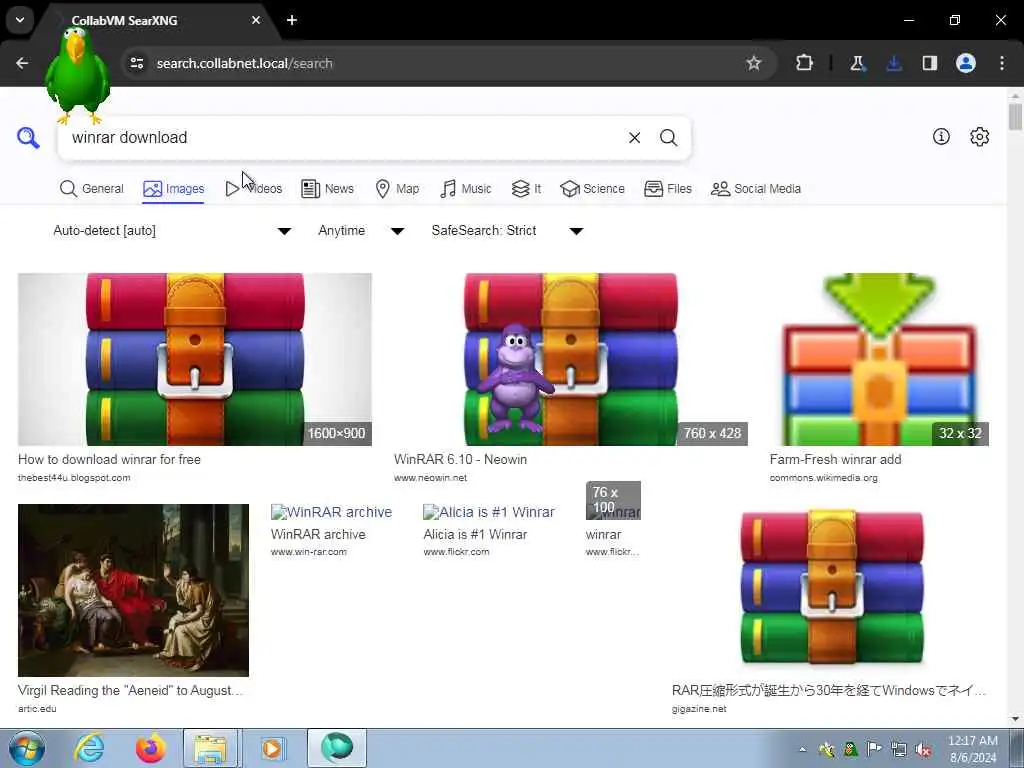Click the artic.edu source text
Image resolution: width=1024 pixels, height=768 pixels.
click(x=37, y=709)
